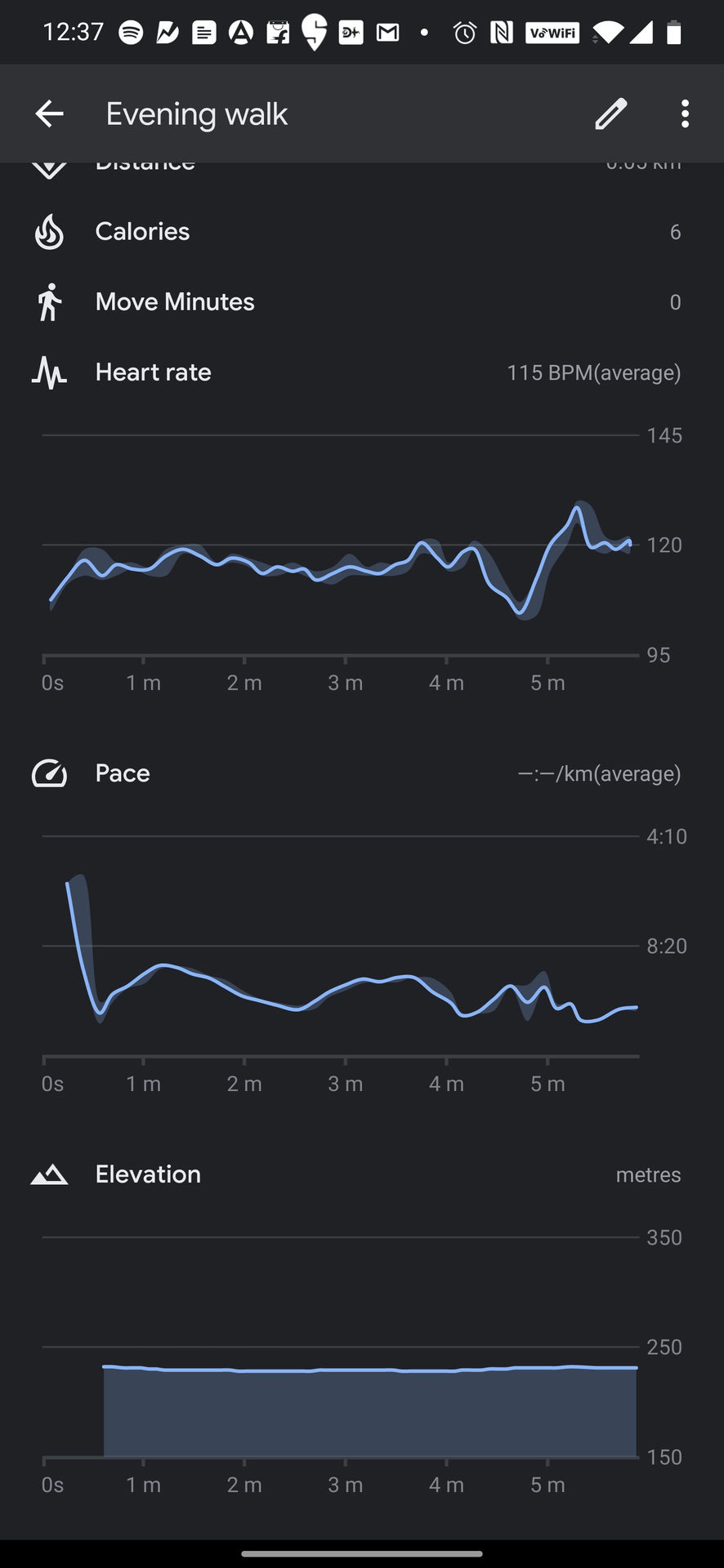Open Spotify notification in status bar
724x1568 pixels.
pos(131,33)
